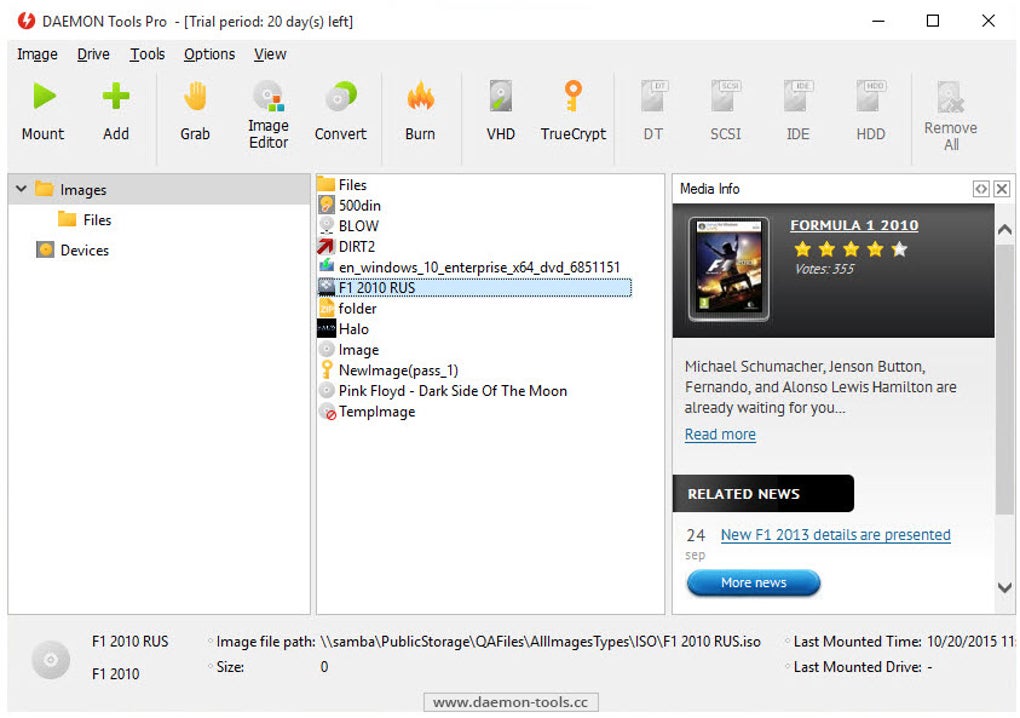Click the TempImage blocked disc icon

point(327,411)
